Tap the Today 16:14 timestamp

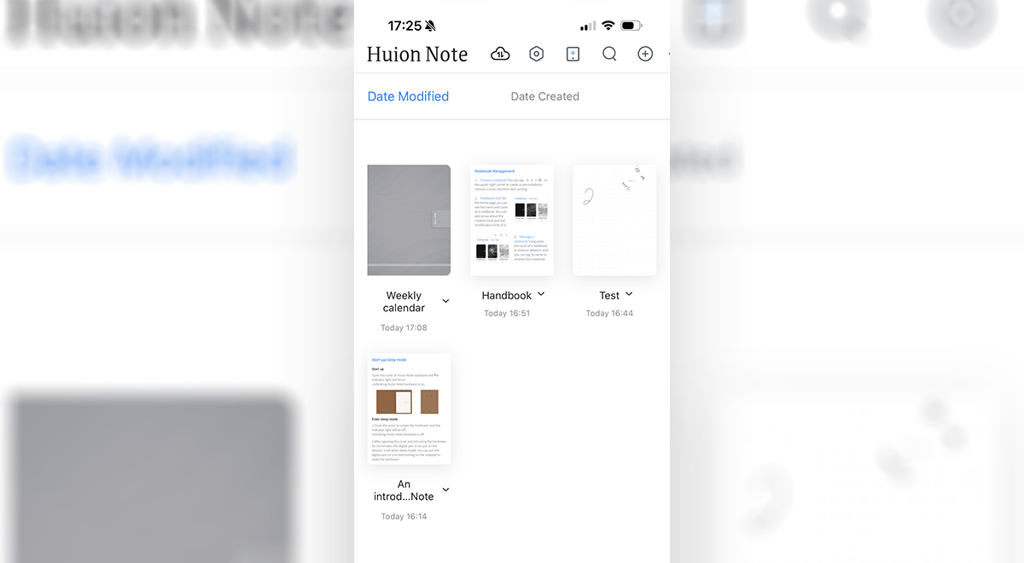[404, 517]
